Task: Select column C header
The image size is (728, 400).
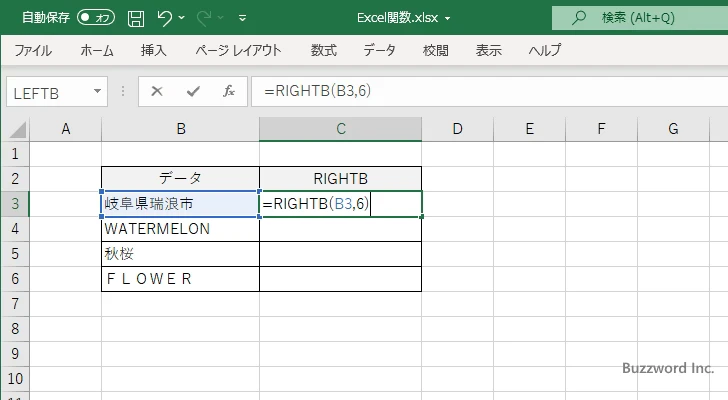Action: tap(341, 129)
